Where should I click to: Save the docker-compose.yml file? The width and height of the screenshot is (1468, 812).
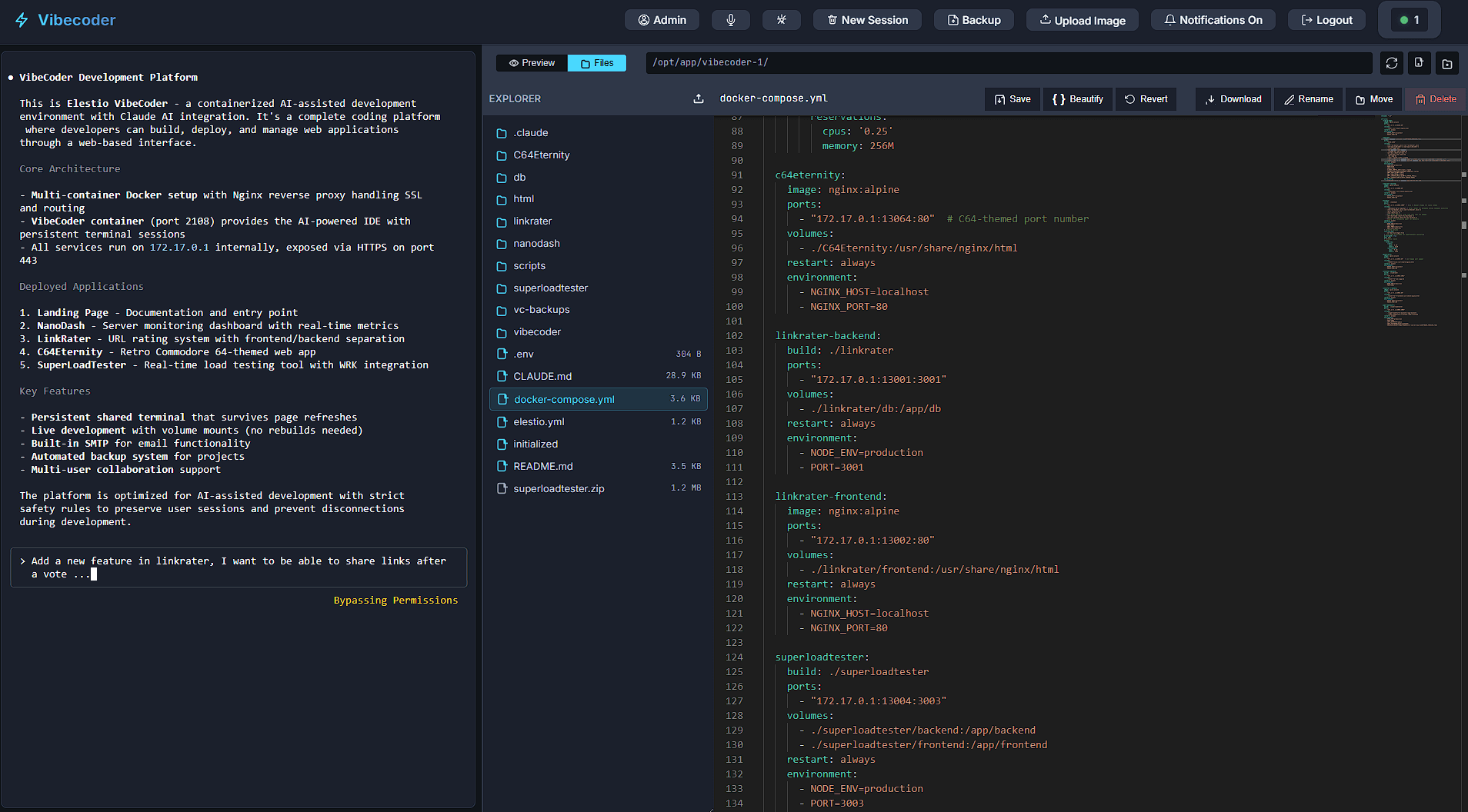tap(1012, 98)
